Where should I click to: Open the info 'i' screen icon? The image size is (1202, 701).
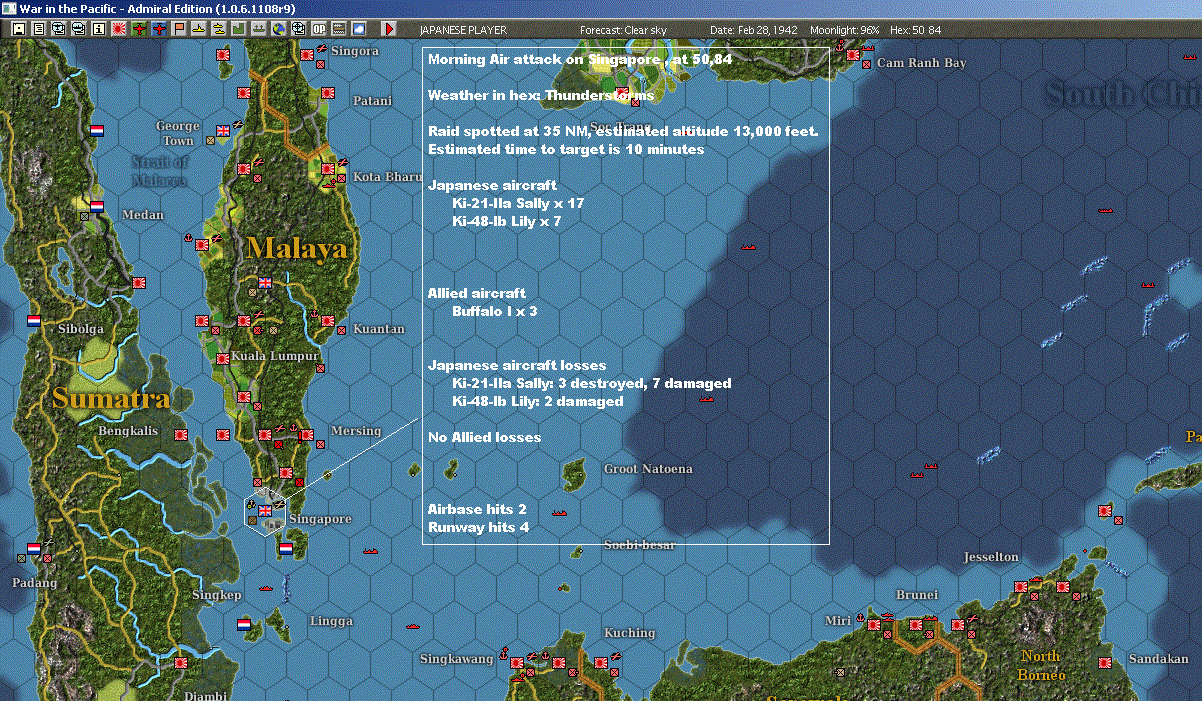(x=98, y=29)
